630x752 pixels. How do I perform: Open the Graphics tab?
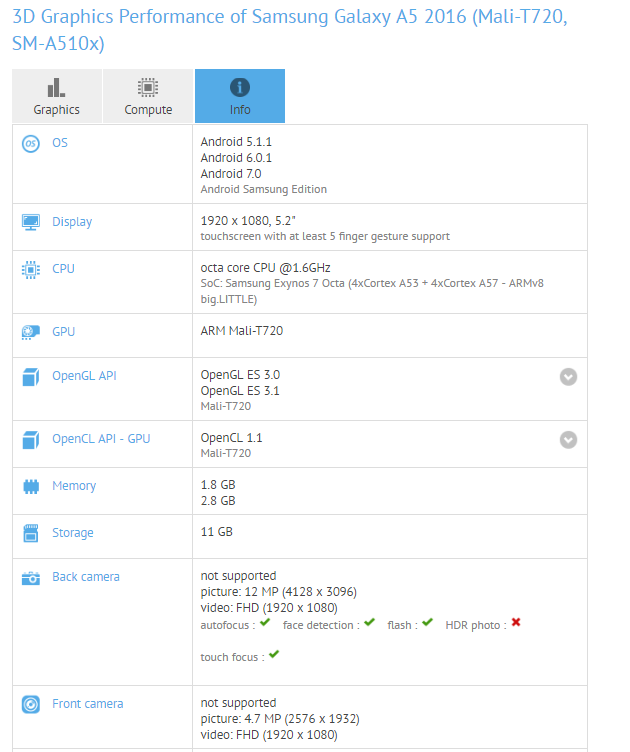tap(57, 96)
